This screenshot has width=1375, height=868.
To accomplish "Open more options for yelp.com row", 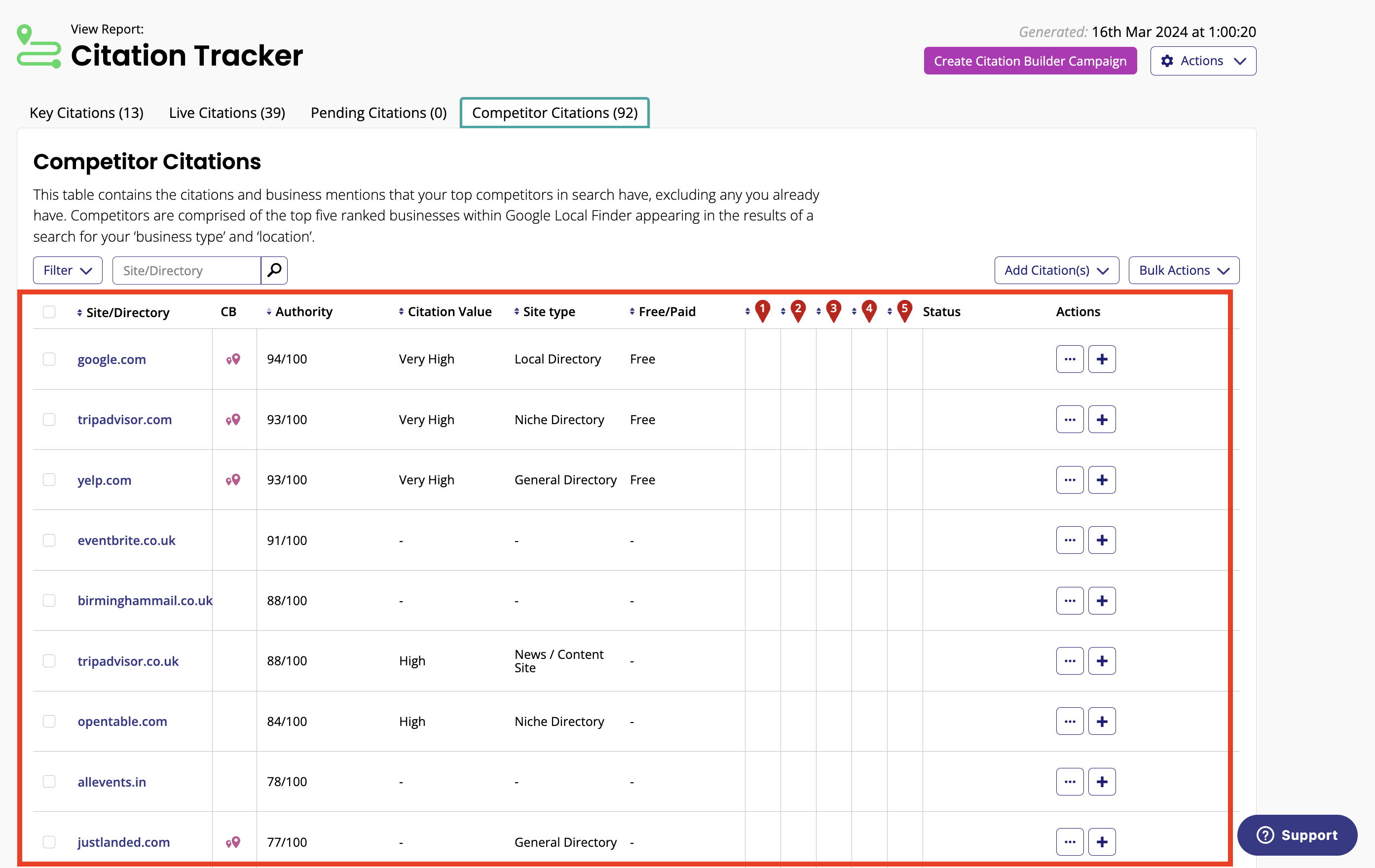I will pyautogui.click(x=1070, y=480).
